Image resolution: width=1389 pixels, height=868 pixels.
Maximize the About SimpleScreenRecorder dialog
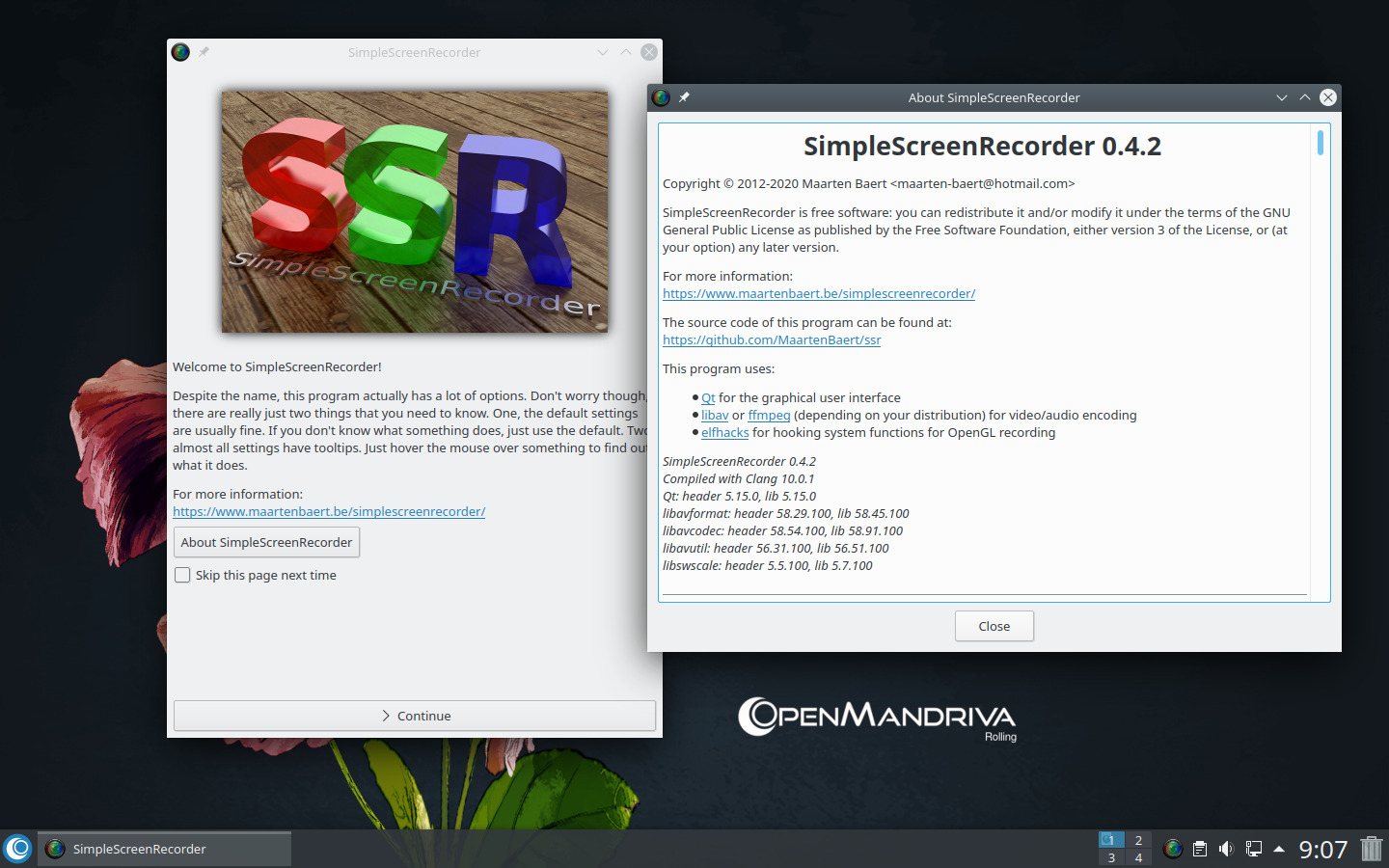[x=1305, y=97]
